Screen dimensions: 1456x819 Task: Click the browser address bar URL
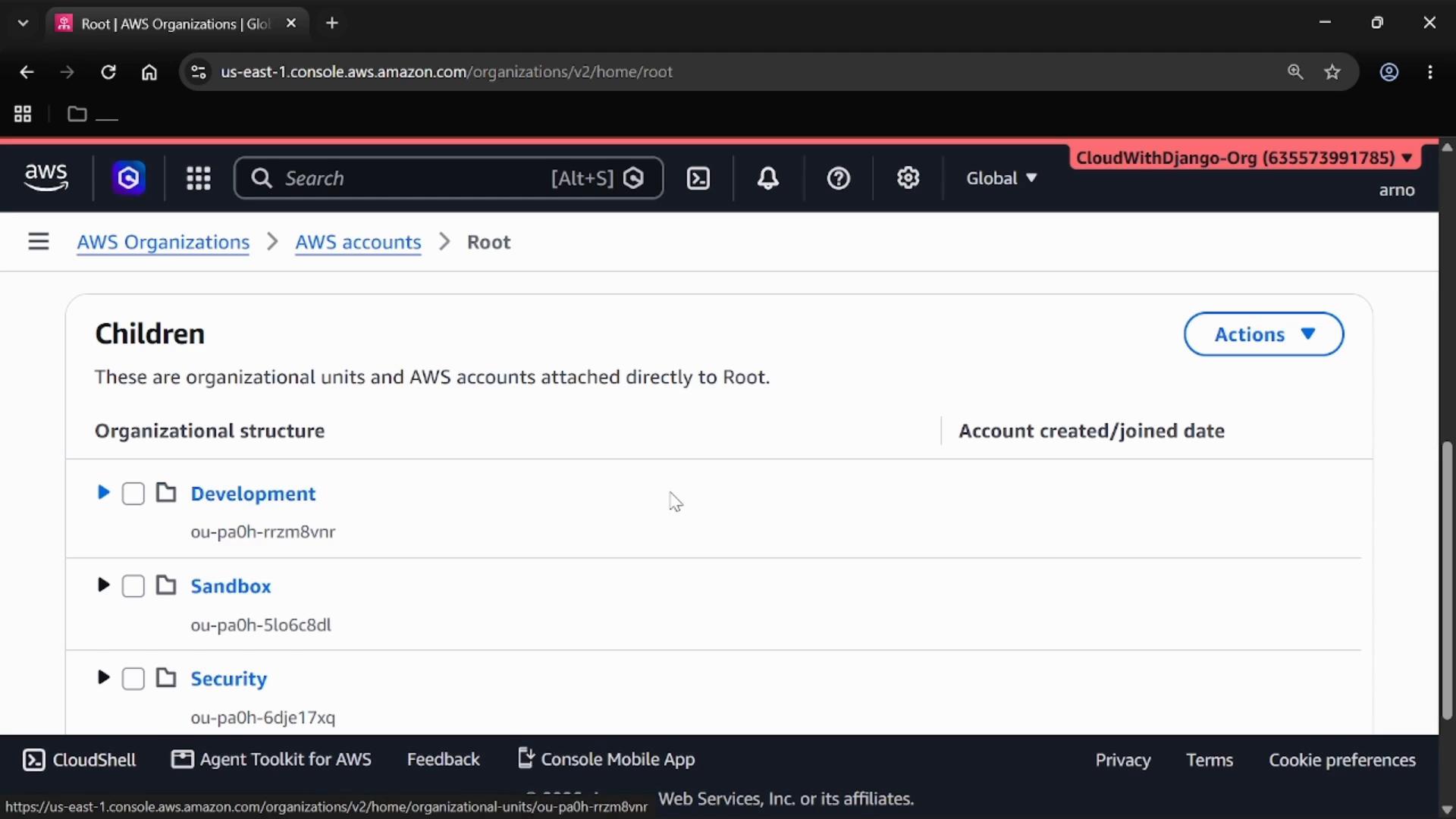(447, 72)
